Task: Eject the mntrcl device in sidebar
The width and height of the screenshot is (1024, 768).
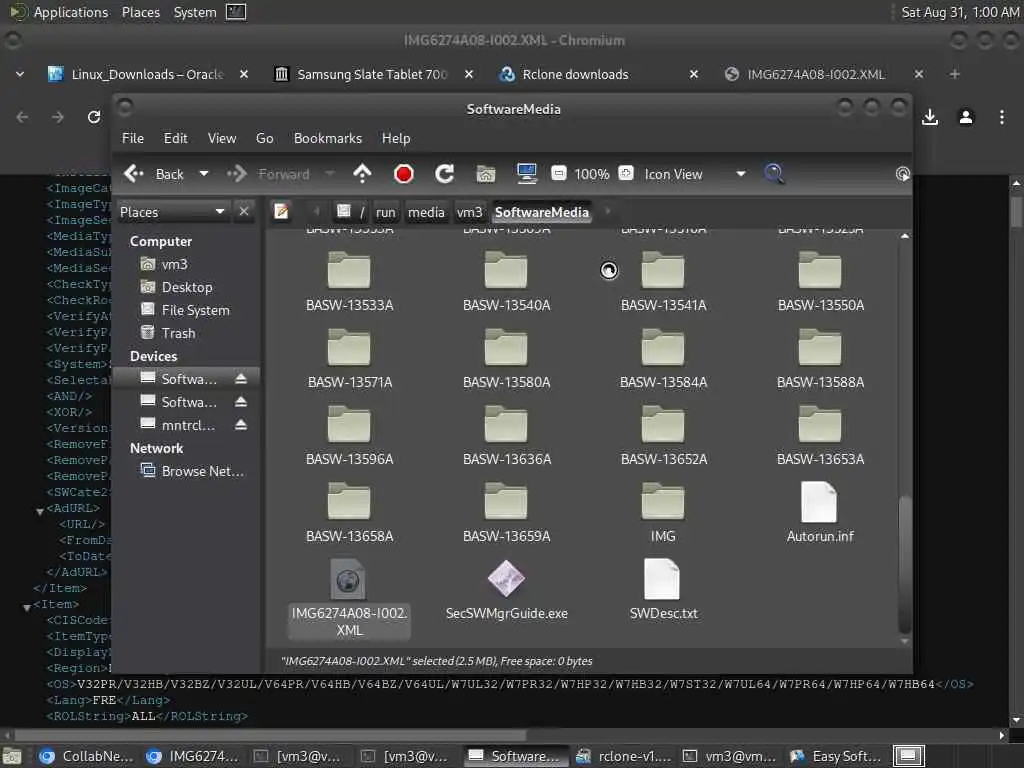Action: coord(241,425)
